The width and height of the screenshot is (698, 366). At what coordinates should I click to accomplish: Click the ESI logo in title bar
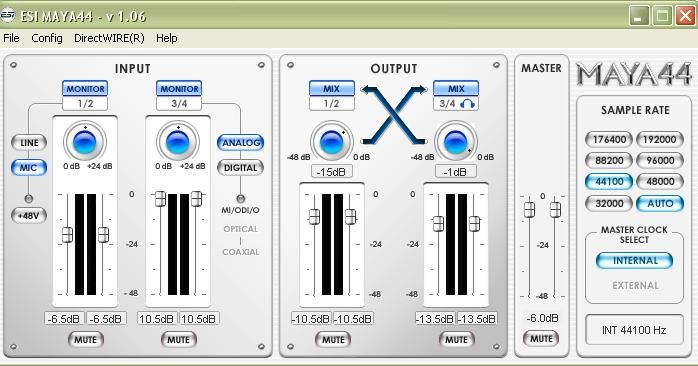[x=8, y=16]
